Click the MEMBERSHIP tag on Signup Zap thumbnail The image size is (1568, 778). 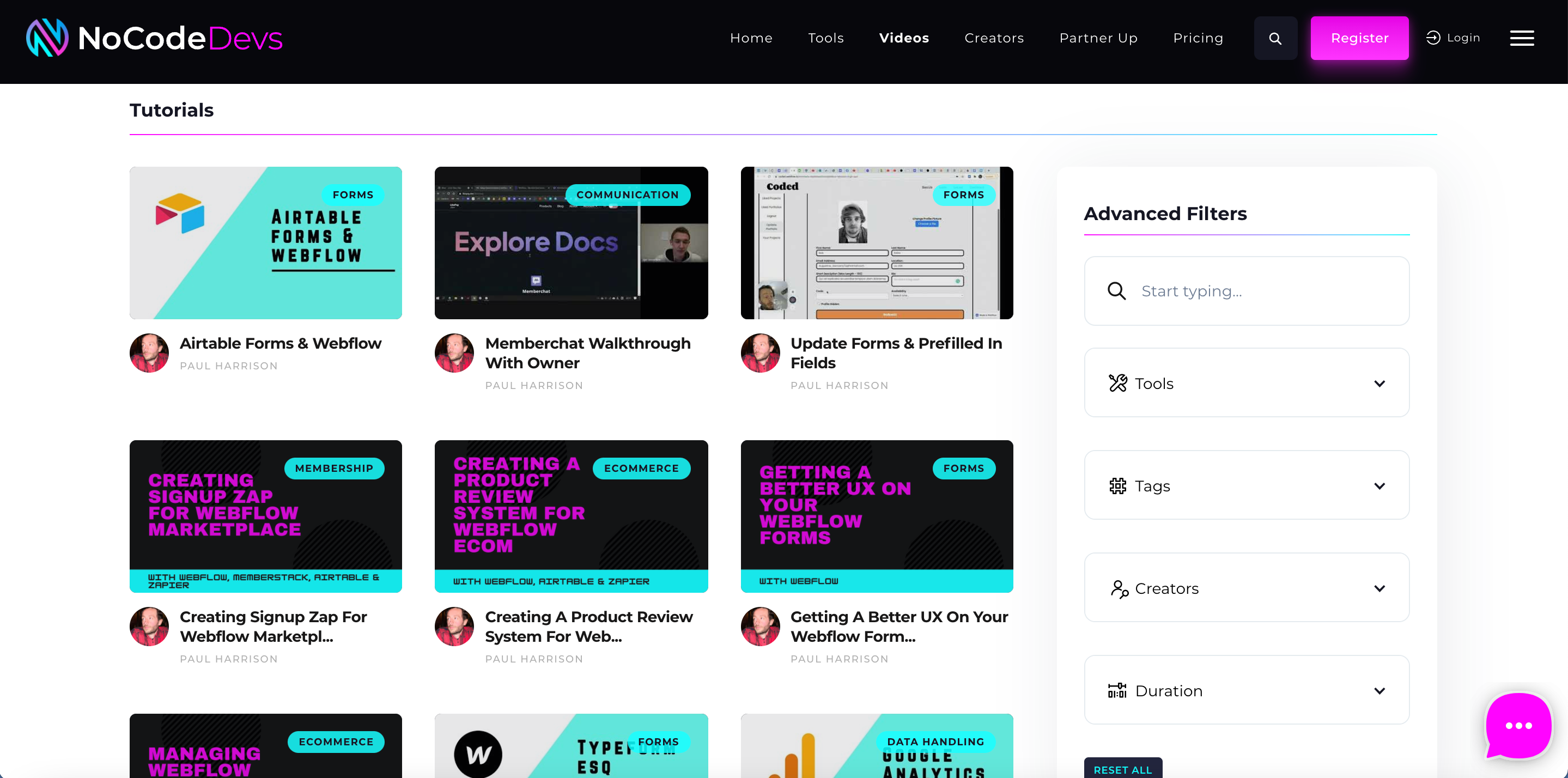point(334,468)
